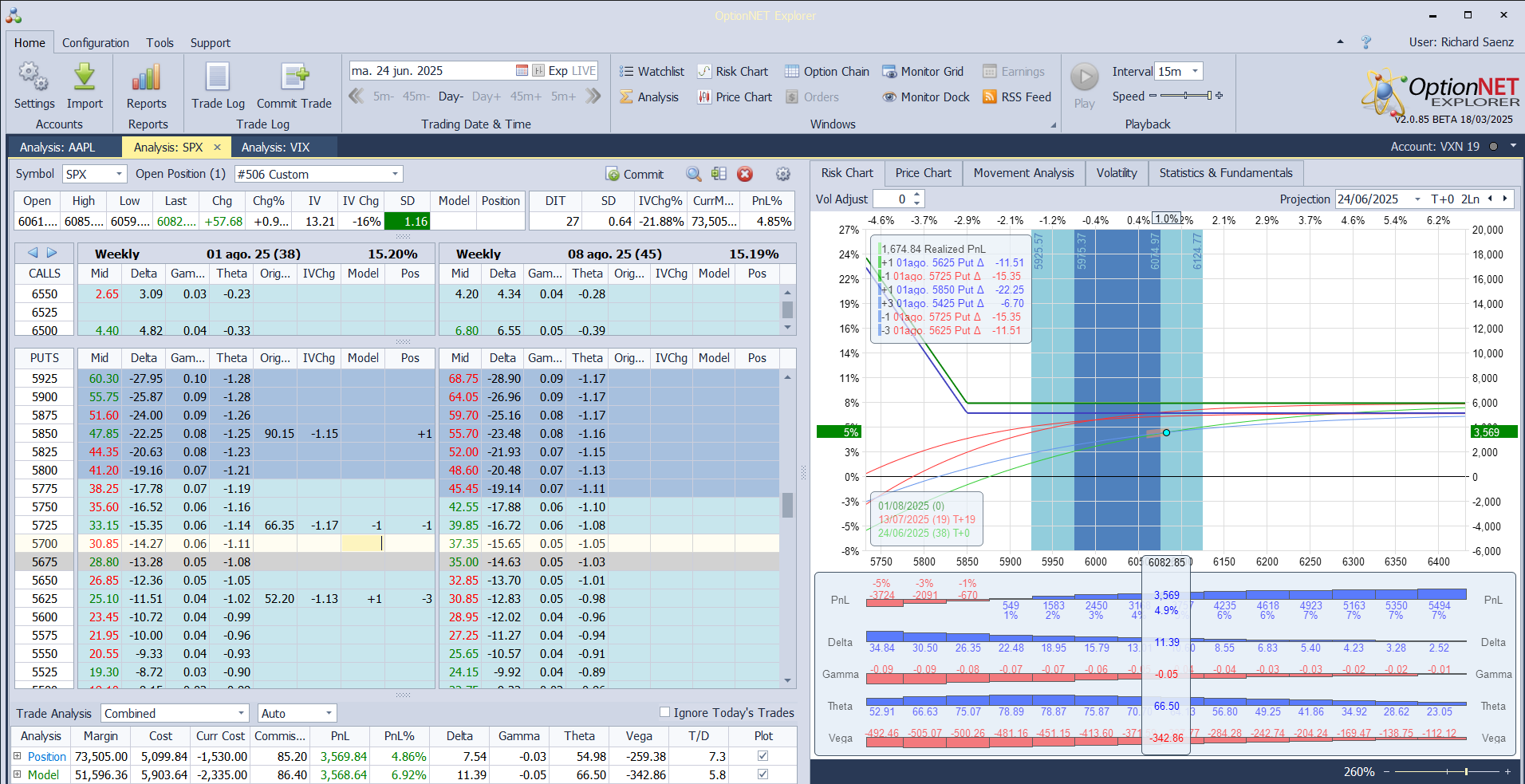Click the Vol Adjust input field
The image size is (1525, 784).
(893, 199)
